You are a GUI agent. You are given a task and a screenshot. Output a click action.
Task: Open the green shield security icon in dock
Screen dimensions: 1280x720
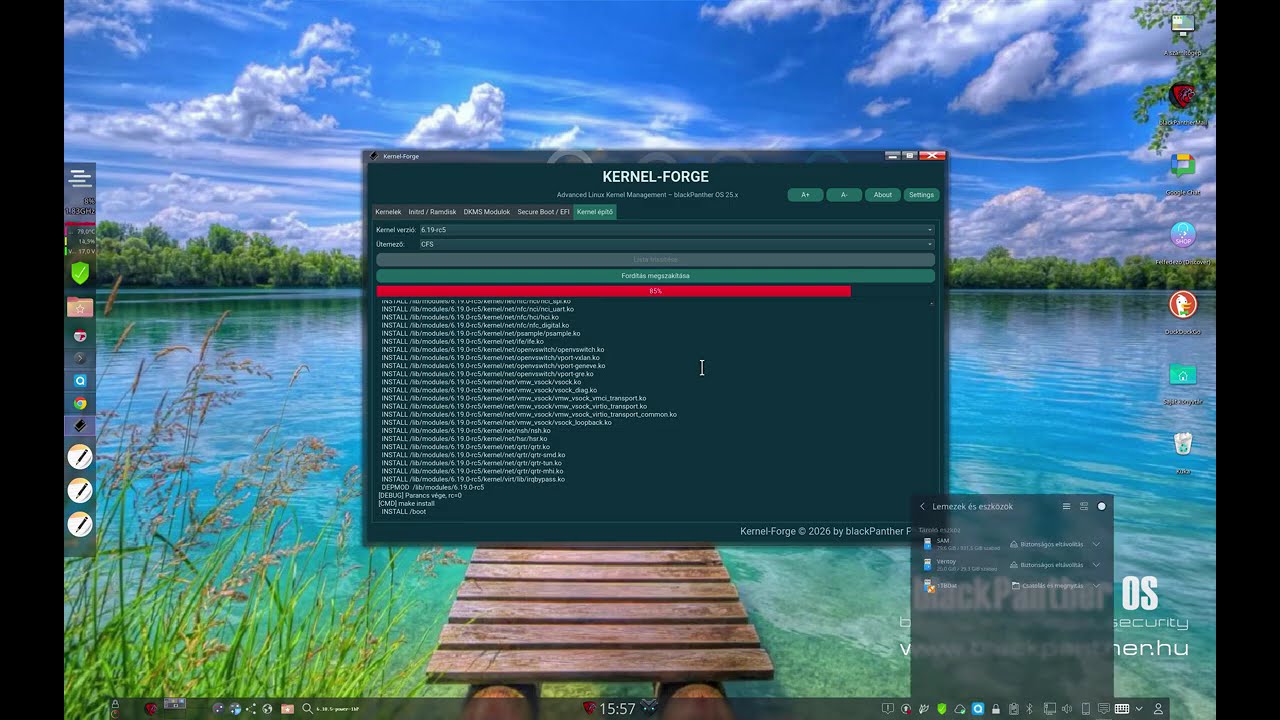(80, 272)
